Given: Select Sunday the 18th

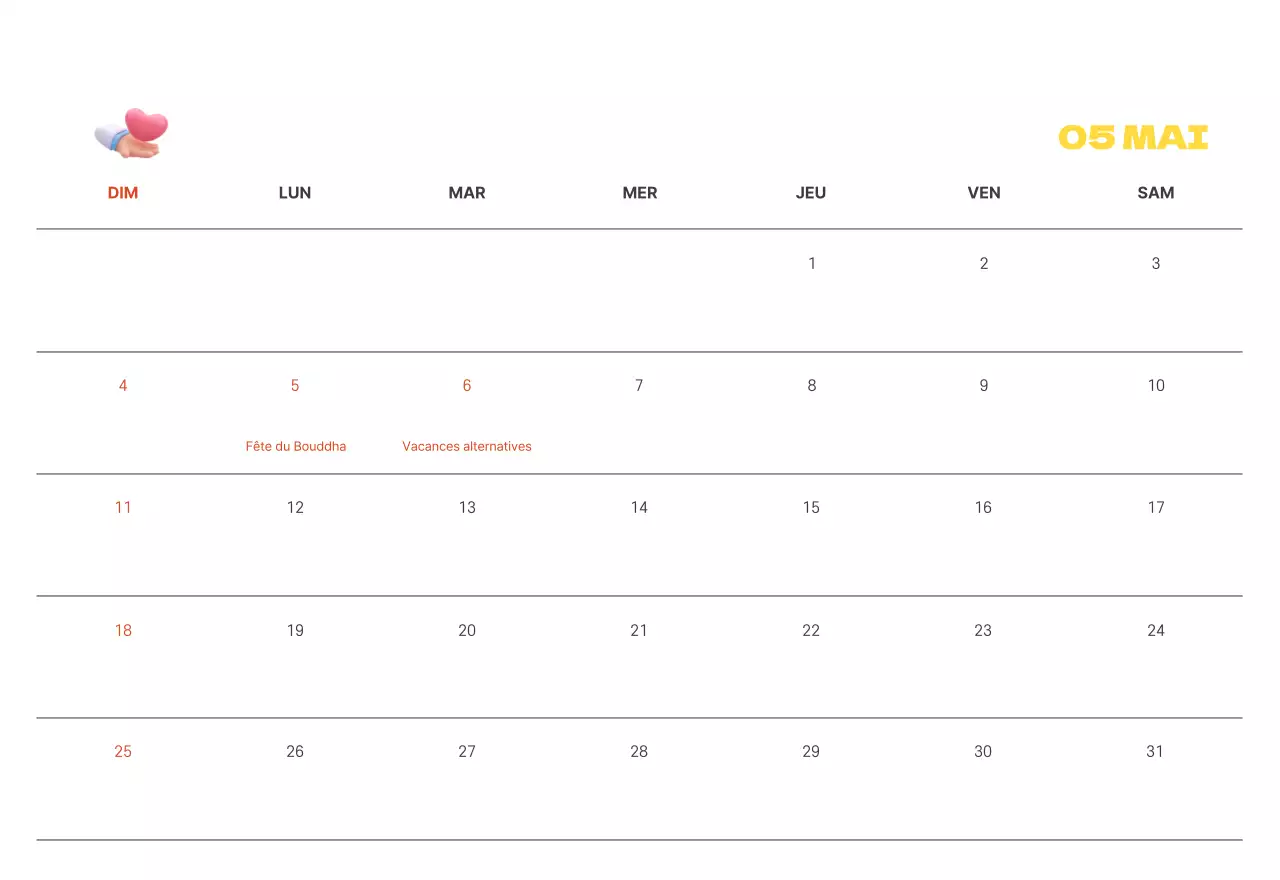Looking at the screenshot, I should 123,631.
